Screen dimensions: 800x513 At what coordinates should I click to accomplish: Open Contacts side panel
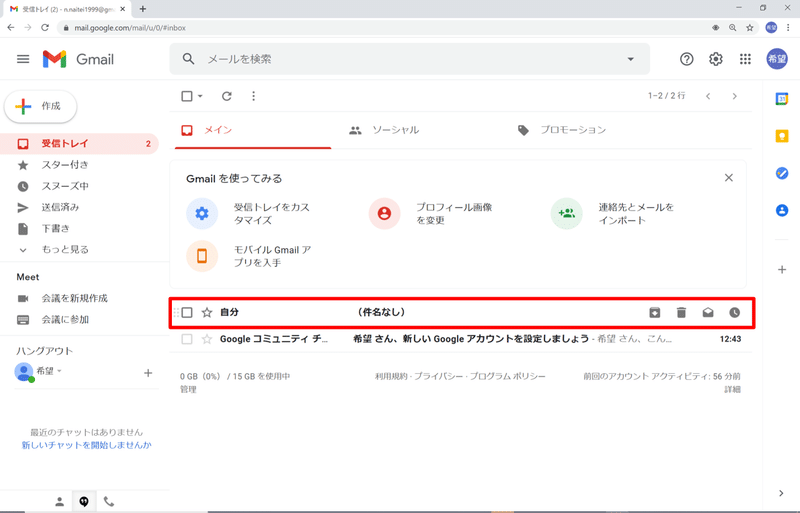point(782,210)
